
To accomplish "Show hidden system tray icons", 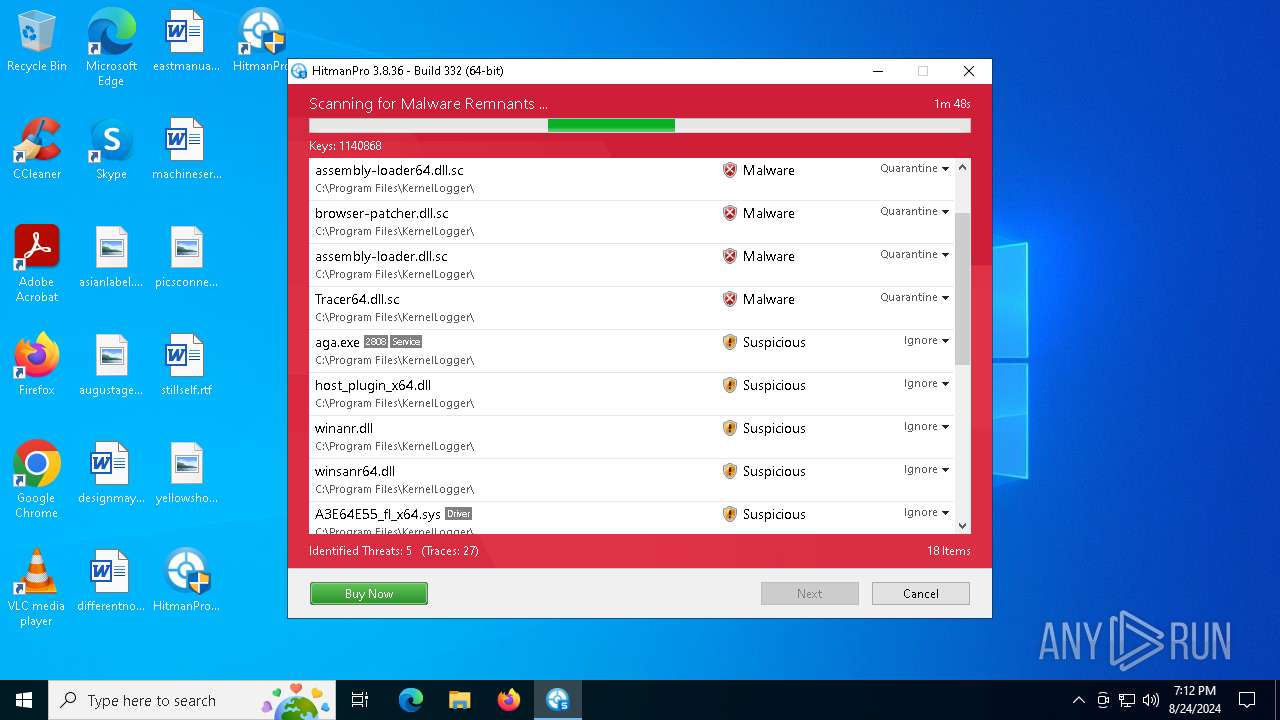I will coord(1078,700).
